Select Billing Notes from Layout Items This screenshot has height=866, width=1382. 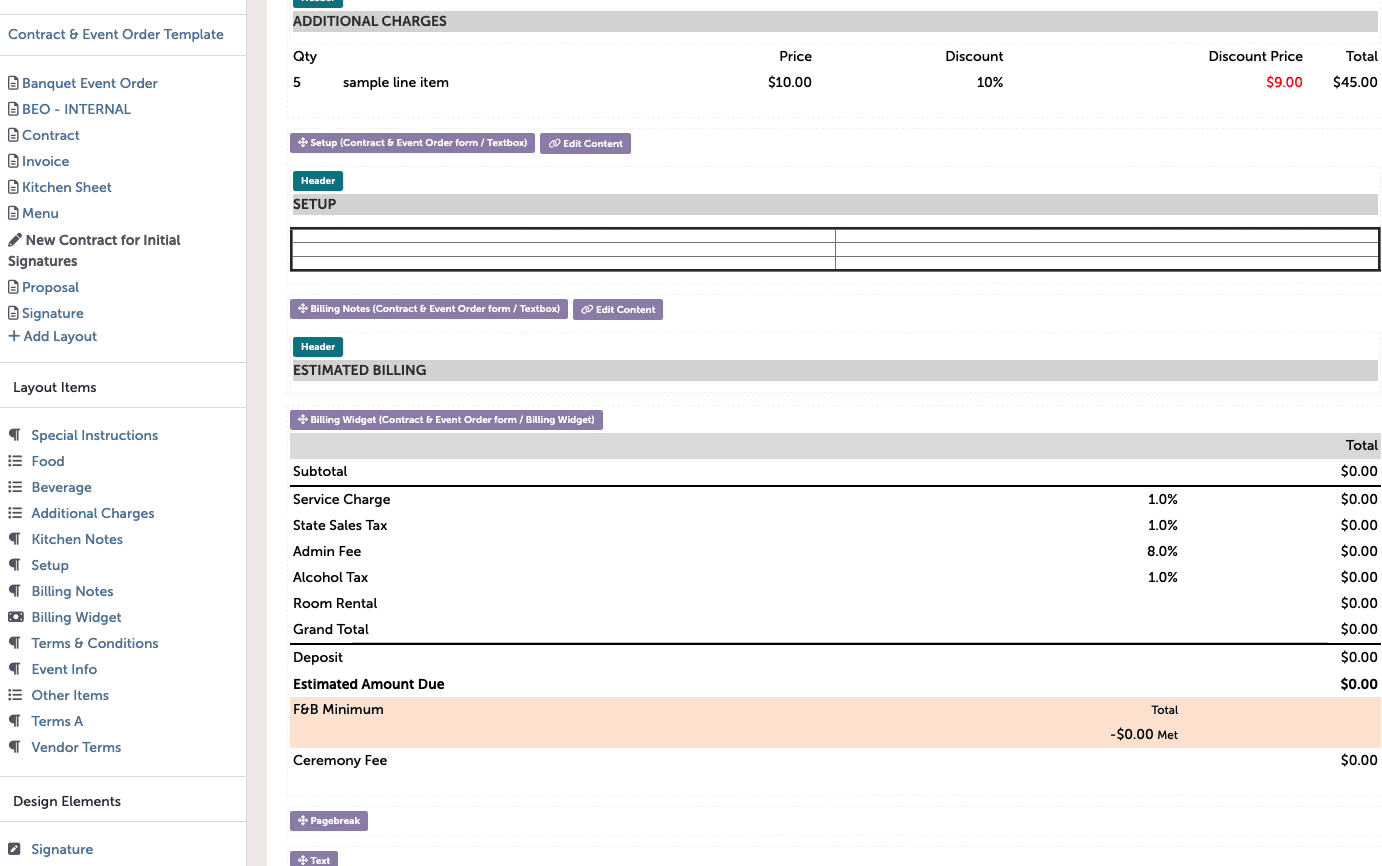click(70, 591)
